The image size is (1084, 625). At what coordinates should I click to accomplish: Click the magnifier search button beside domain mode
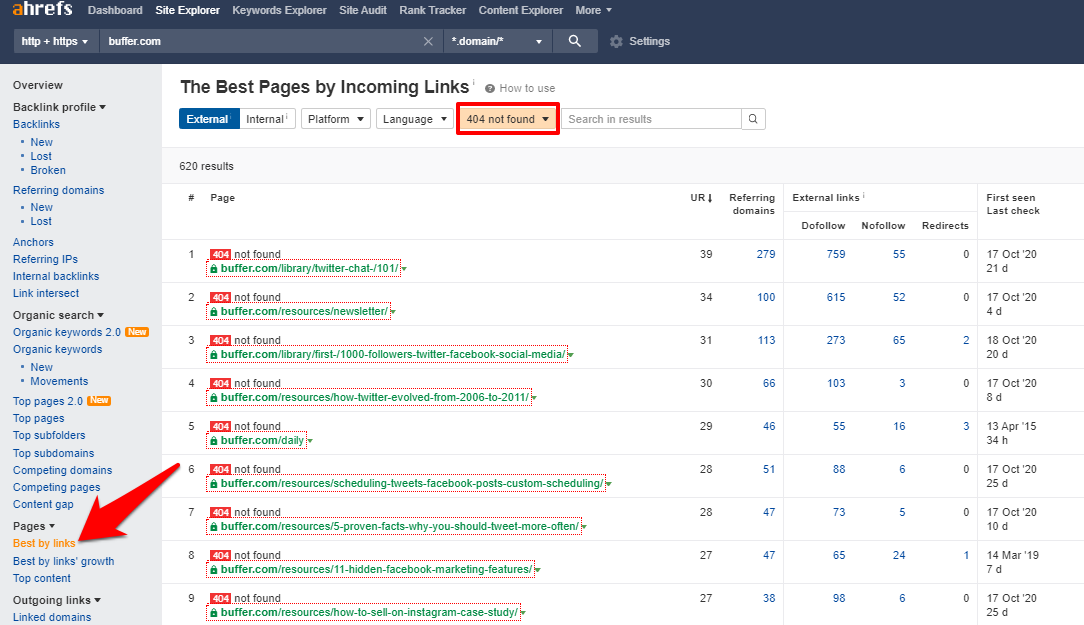click(574, 41)
